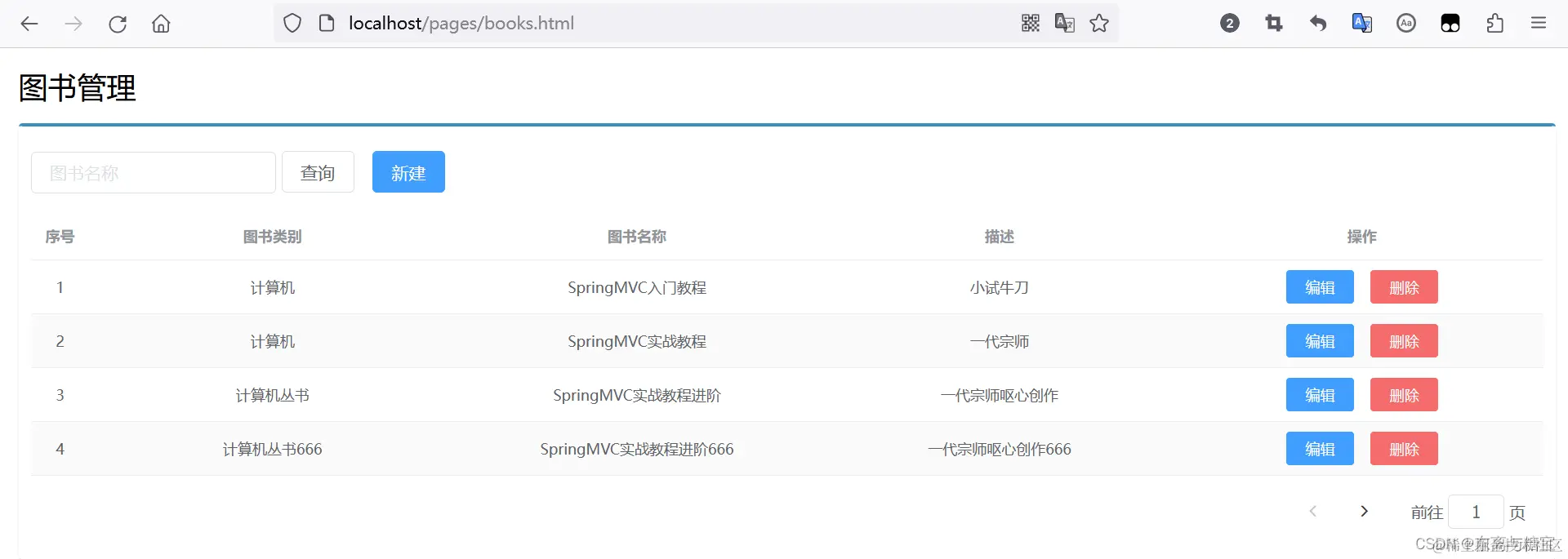Image resolution: width=1568 pixels, height=559 pixels.
Task: Click 删除 for SpringMVC实战教程进阶666 row 4
Action: click(1404, 449)
